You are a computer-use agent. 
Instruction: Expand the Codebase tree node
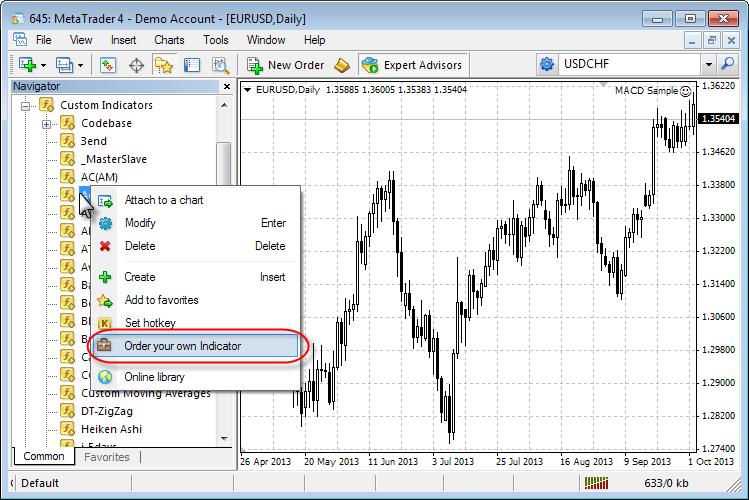46,124
